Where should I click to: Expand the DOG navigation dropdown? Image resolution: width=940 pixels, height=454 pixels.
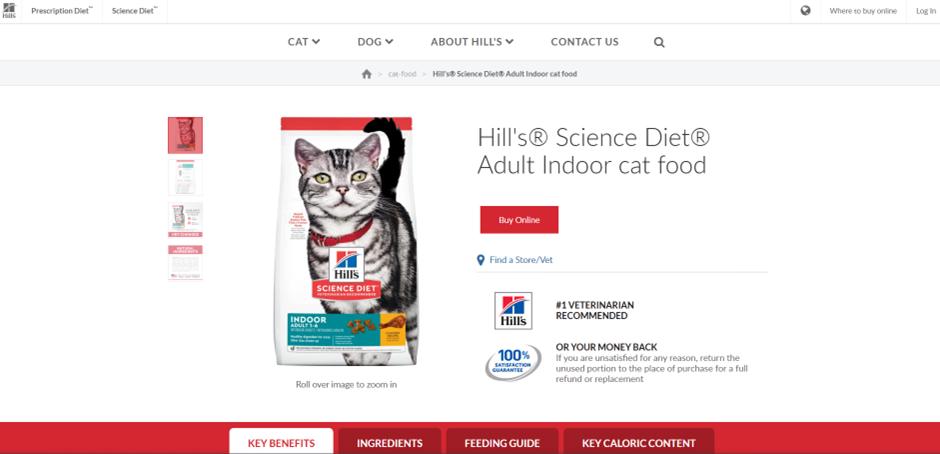tap(375, 42)
